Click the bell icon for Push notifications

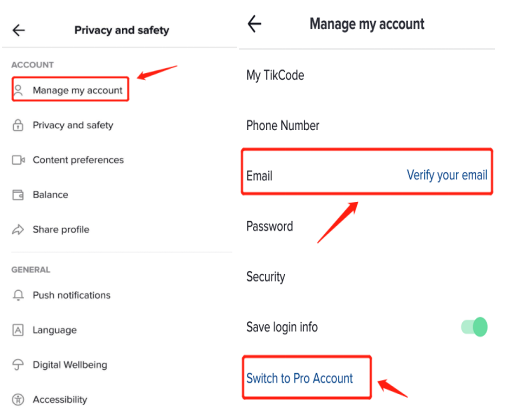[x=18, y=295]
